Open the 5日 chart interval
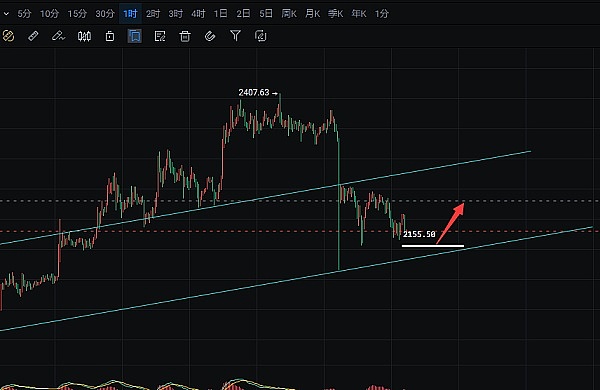Screen dimensions: 600x390 (266, 14)
